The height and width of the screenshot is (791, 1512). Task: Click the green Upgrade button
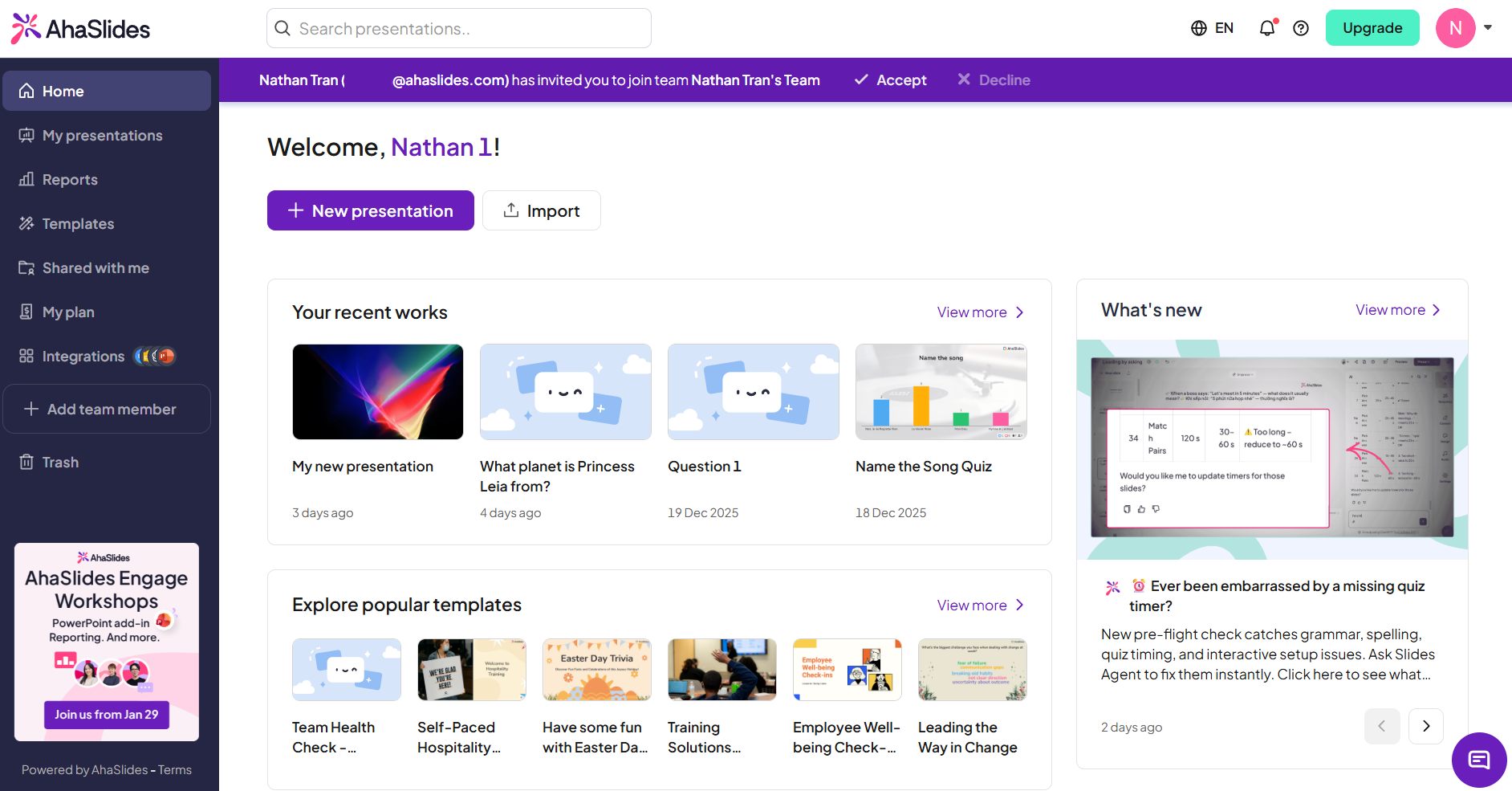(x=1372, y=28)
